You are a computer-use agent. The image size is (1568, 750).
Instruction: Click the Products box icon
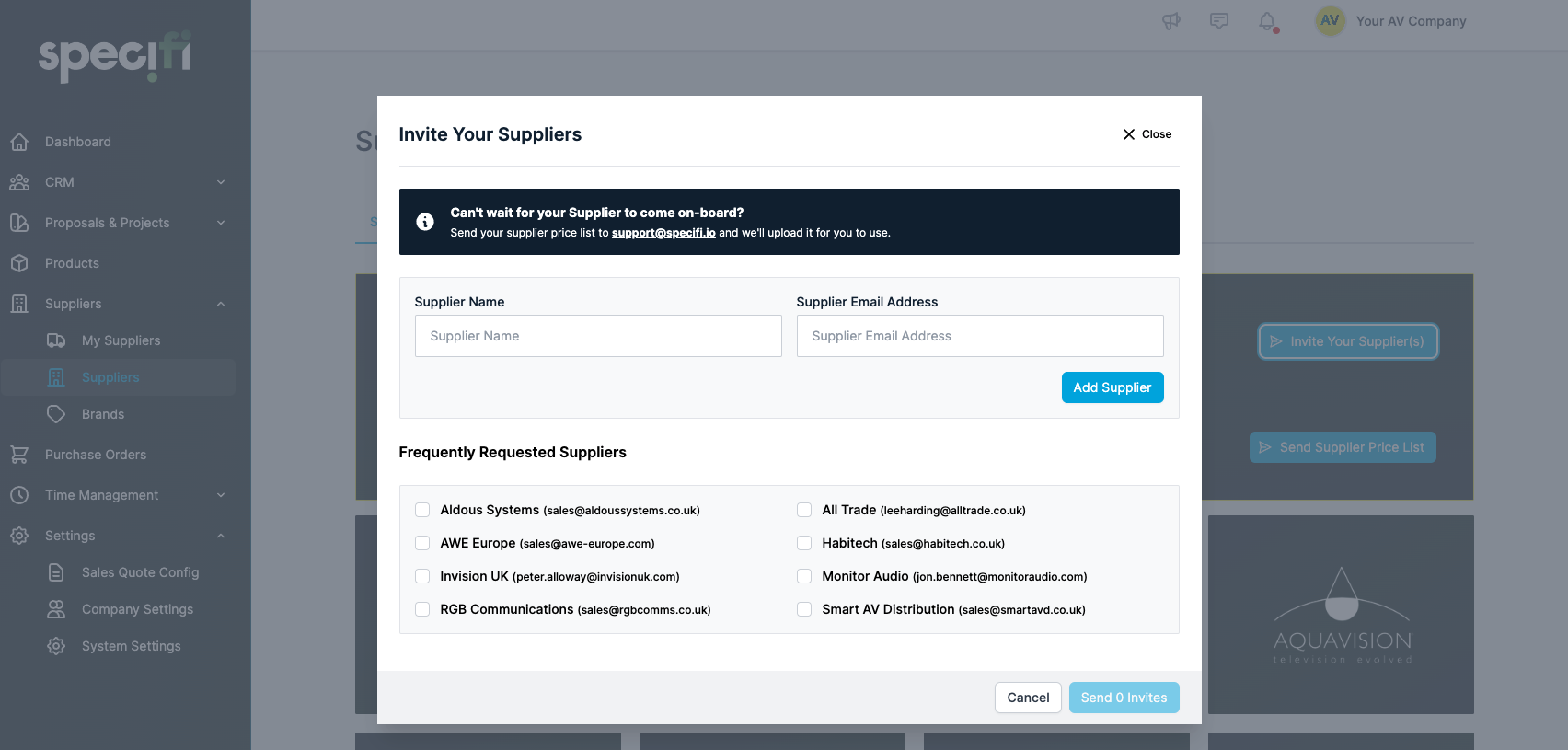(19, 263)
